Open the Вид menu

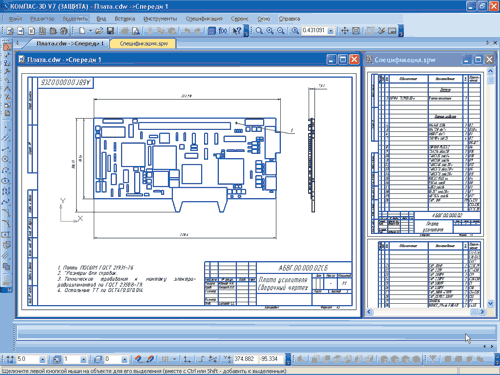click(101, 19)
